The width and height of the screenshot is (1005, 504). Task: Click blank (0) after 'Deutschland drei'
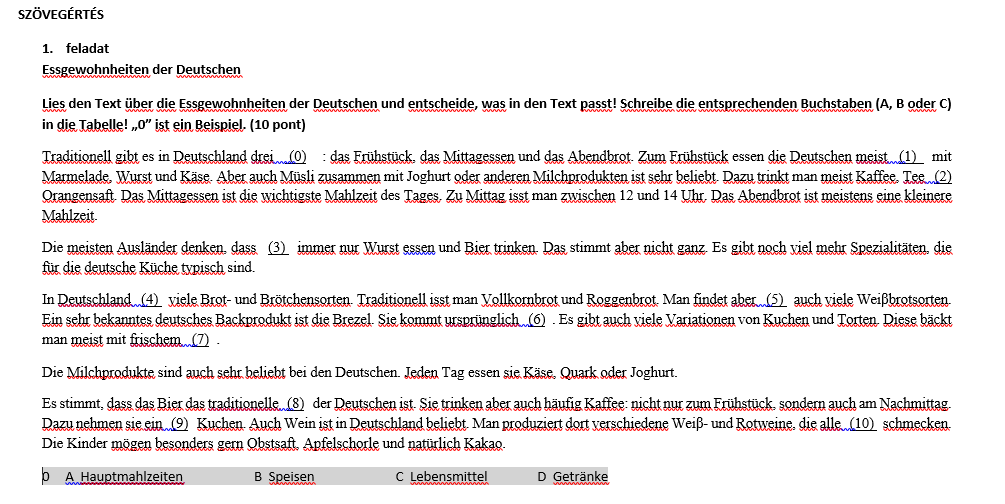(x=296, y=157)
